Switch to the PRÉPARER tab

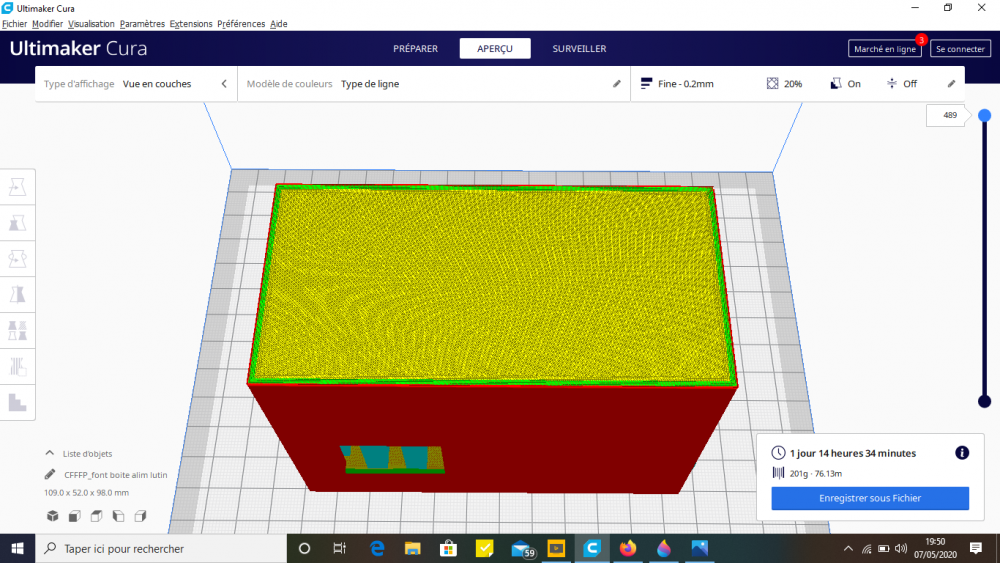point(415,48)
